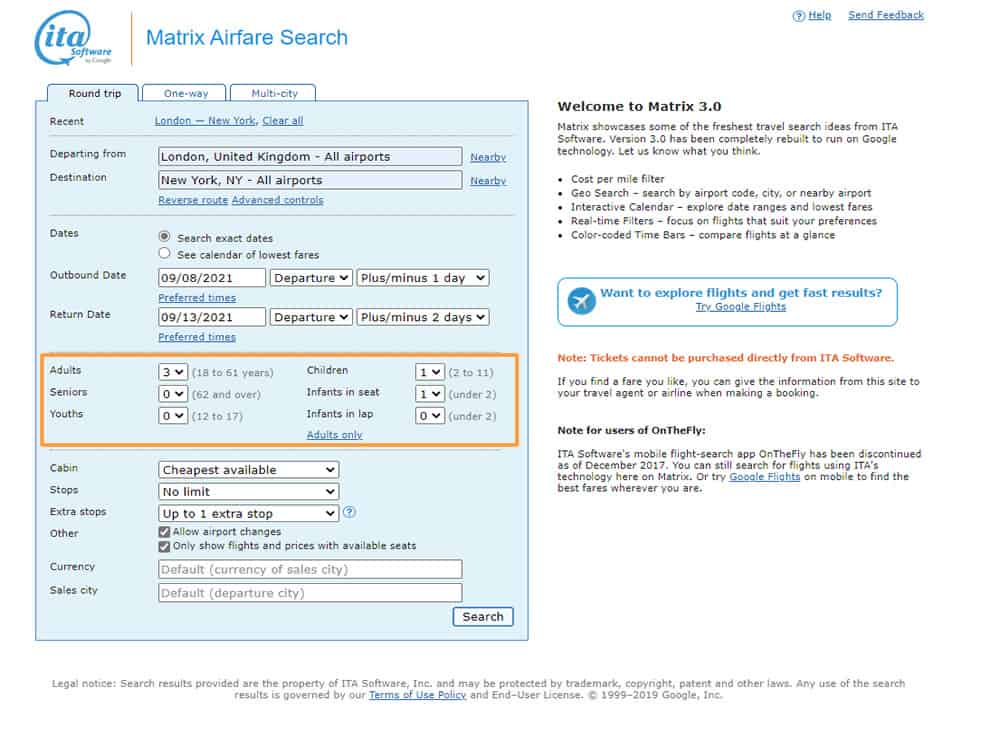Viewport: 1000px width, 749px height.
Task: Toggle Only show flights with available seats
Action: tap(165, 547)
